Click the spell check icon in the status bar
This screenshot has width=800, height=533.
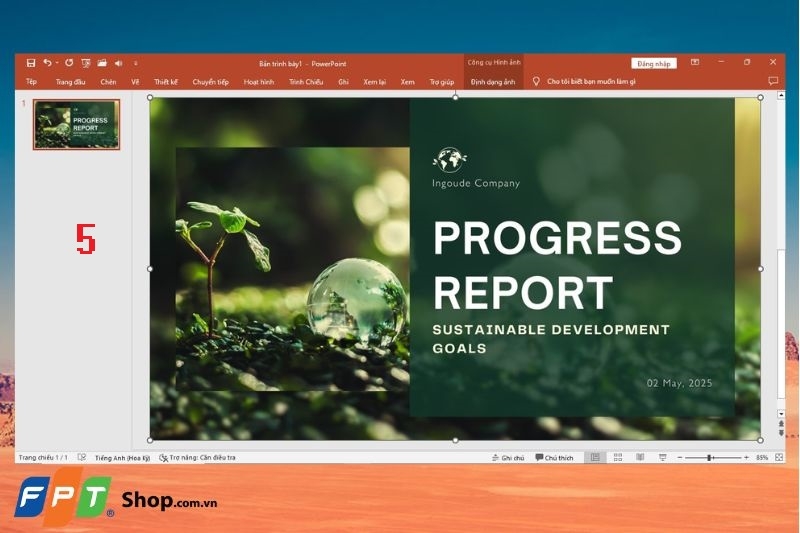pos(82,458)
